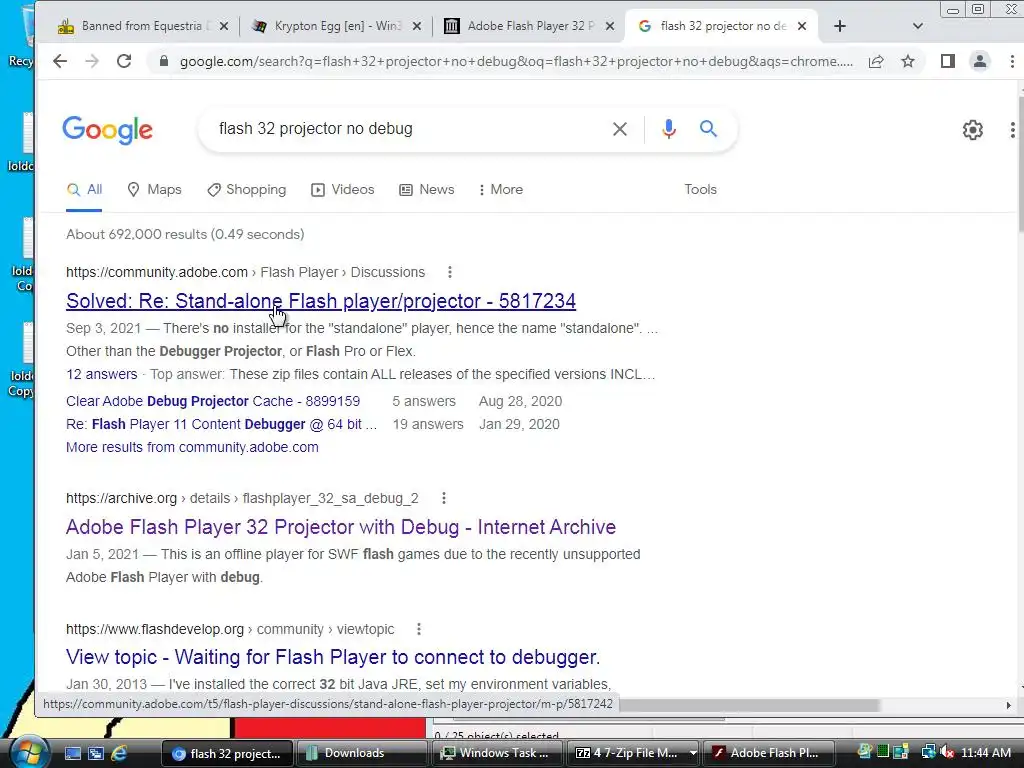Viewport: 1024px width, 768px height.
Task: Click the forward navigation arrow
Action: pos(92,61)
